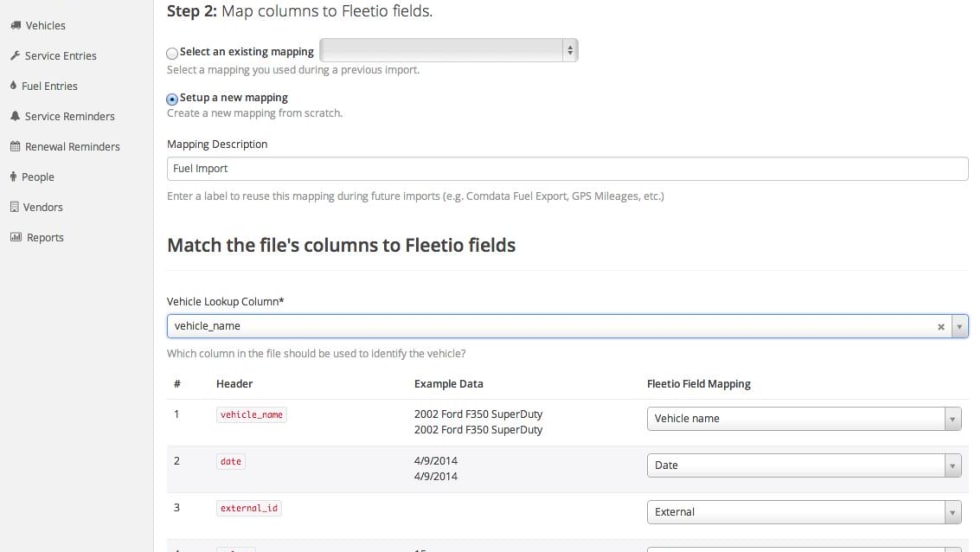The image size is (980, 552).
Task: Open the existing mapping select dropdown
Action: (449, 50)
